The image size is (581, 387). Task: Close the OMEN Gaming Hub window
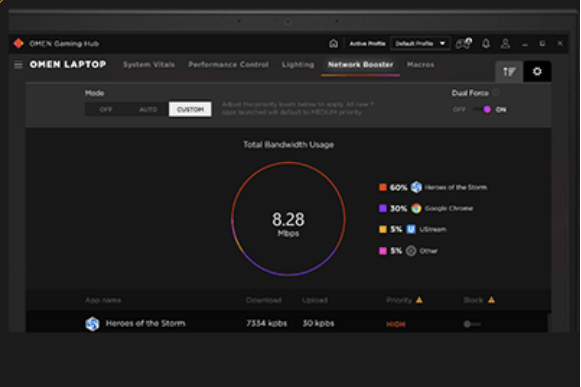[560, 44]
